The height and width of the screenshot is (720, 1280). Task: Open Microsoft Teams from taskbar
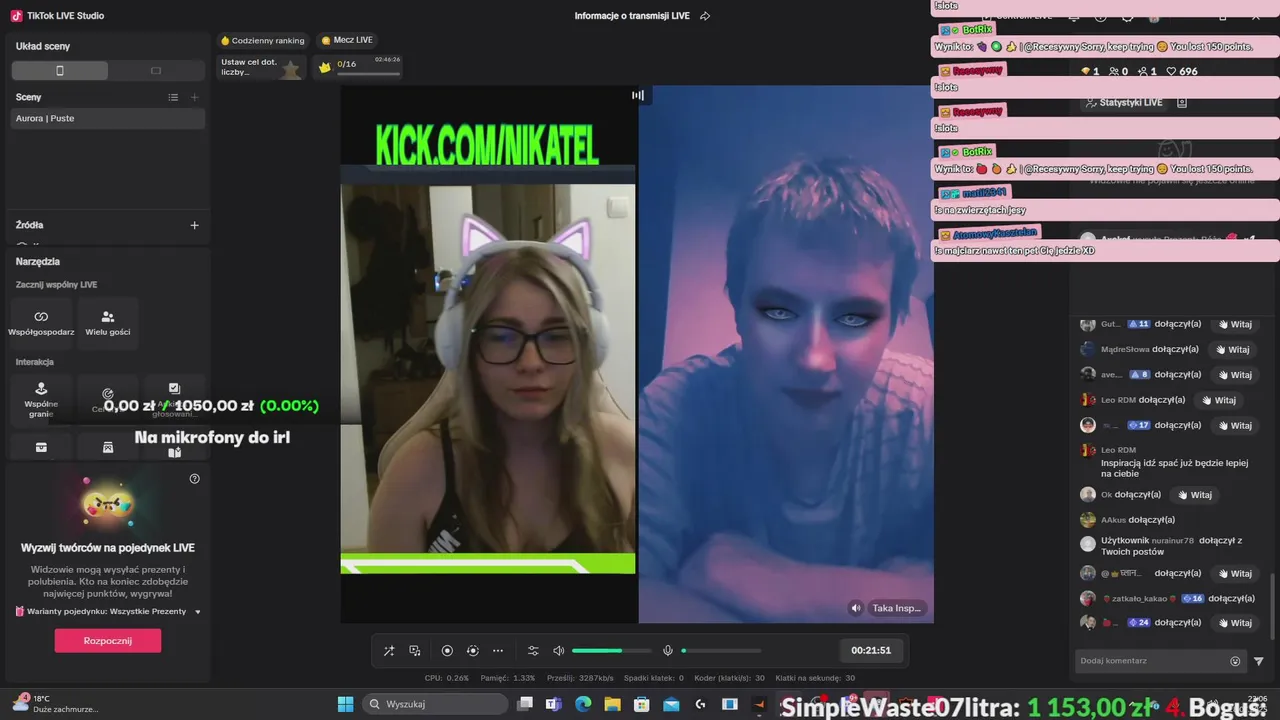[553, 704]
